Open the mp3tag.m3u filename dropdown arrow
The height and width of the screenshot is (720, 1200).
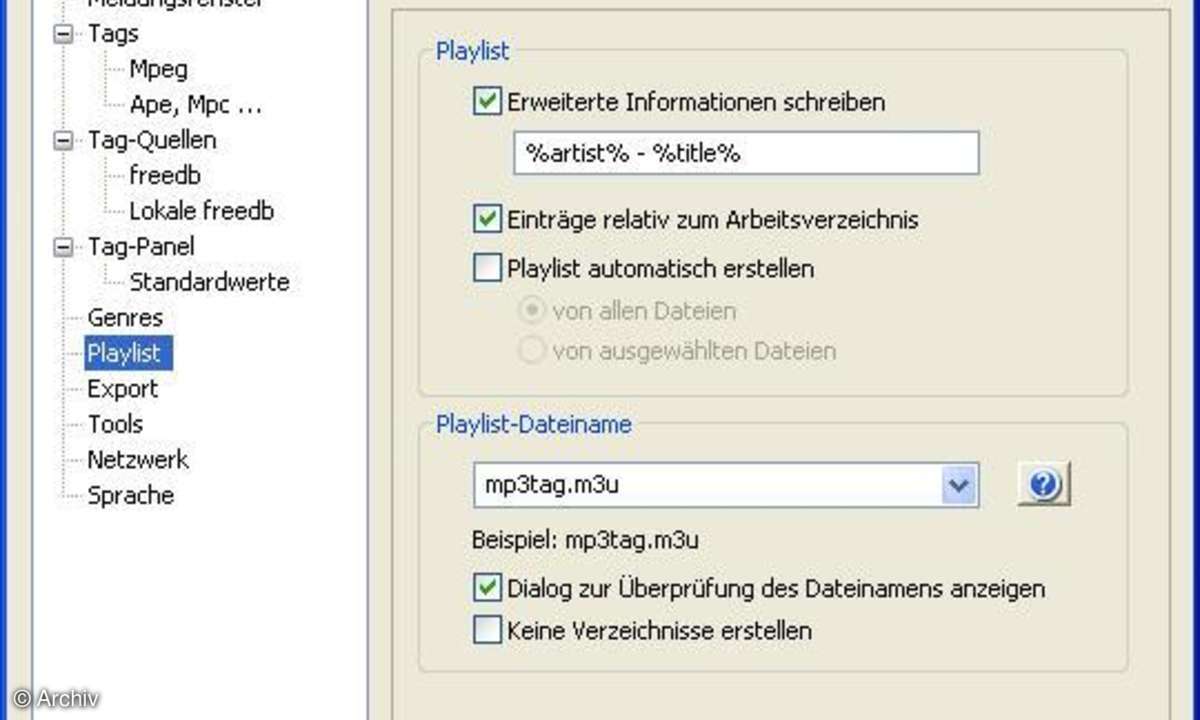point(959,486)
